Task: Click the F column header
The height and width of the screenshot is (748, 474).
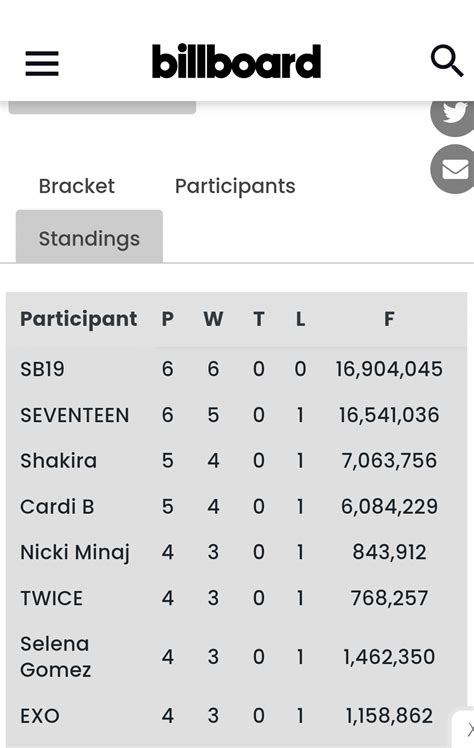Action: coord(389,319)
